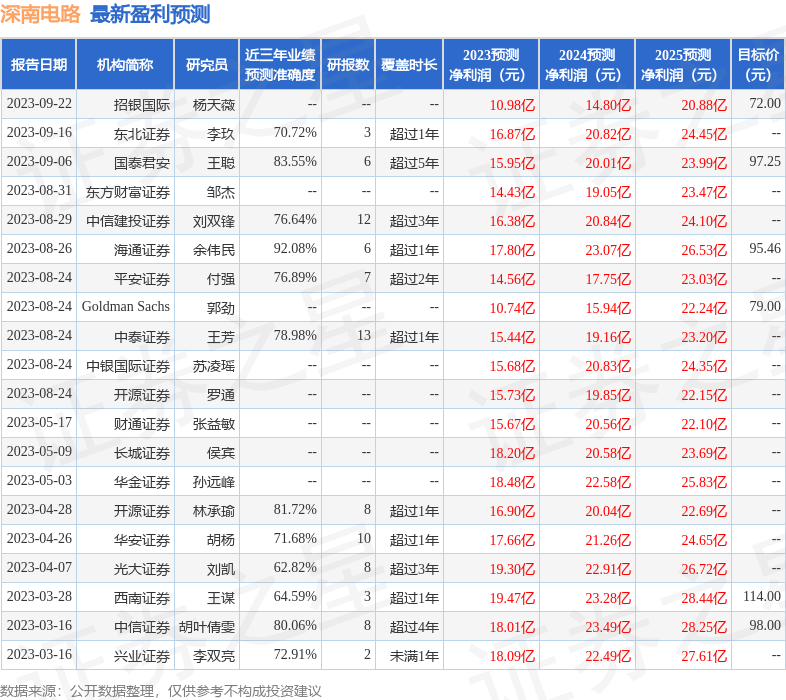The height and width of the screenshot is (700, 786).
Task: Click analyst name 罗通
Action: click(x=221, y=395)
